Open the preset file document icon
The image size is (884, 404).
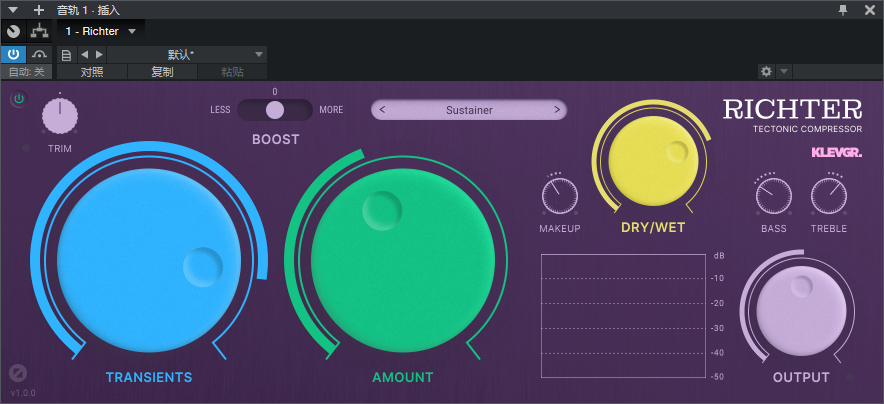point(67,55)
